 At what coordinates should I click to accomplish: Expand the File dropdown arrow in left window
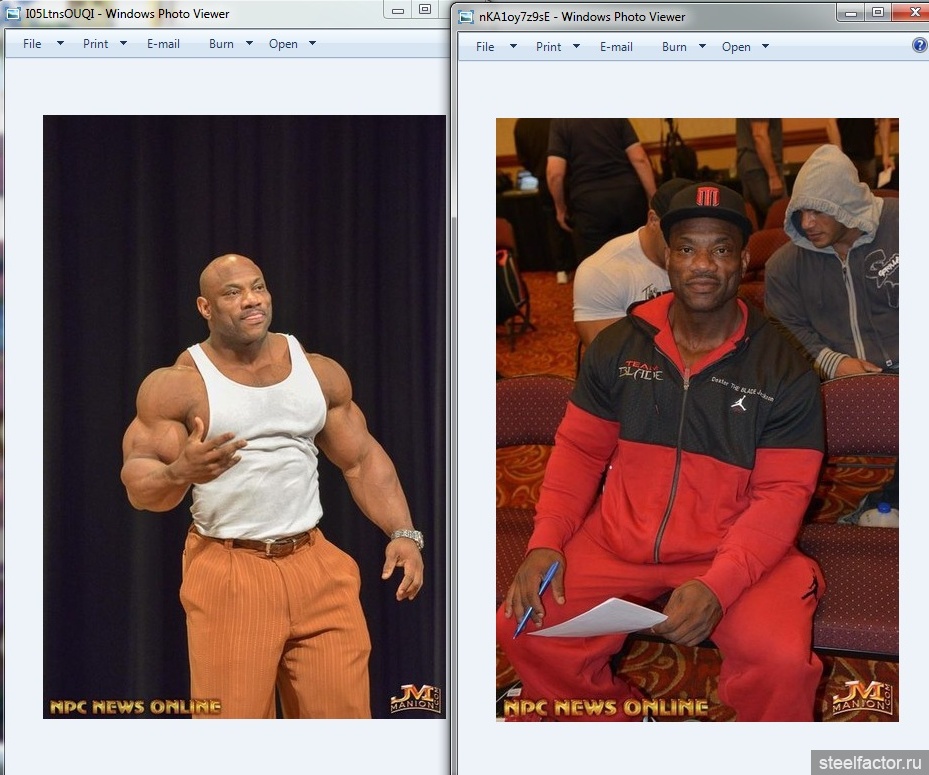60,44
